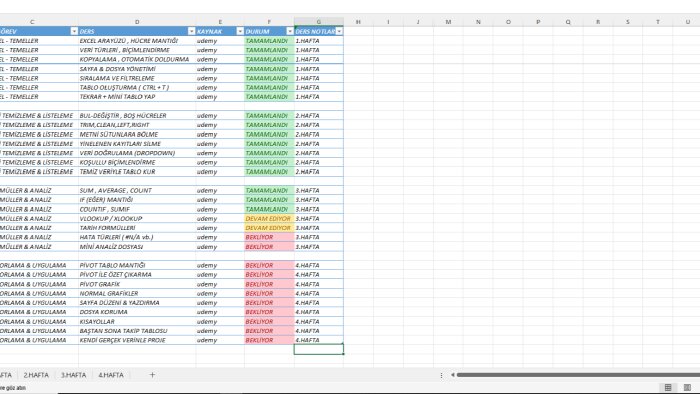Select cell 'KISAYOLLAR'
This screenshot has height=394, width=700.
click(x=137, y=322)
